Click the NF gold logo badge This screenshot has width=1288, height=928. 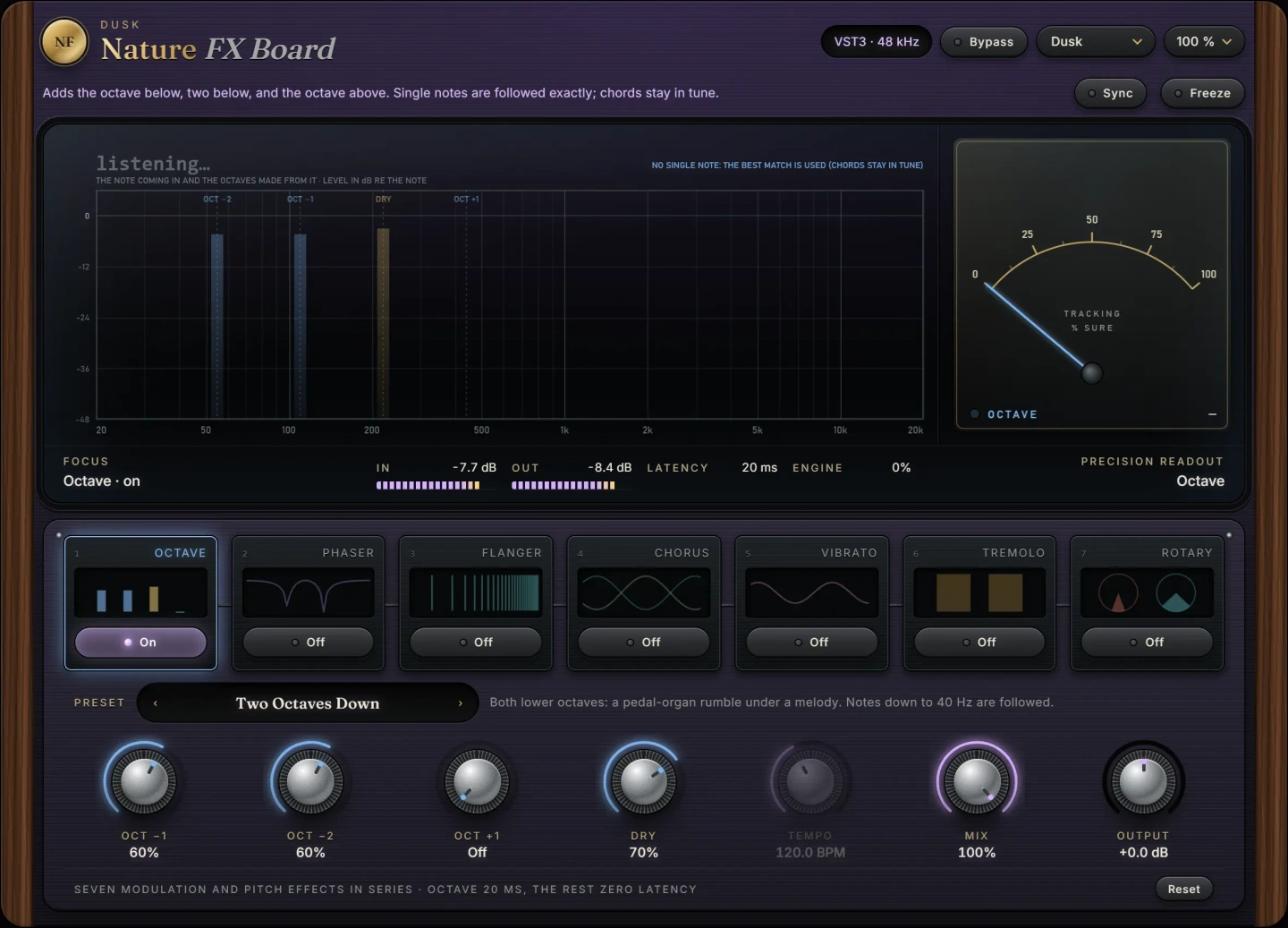[64, 42]
